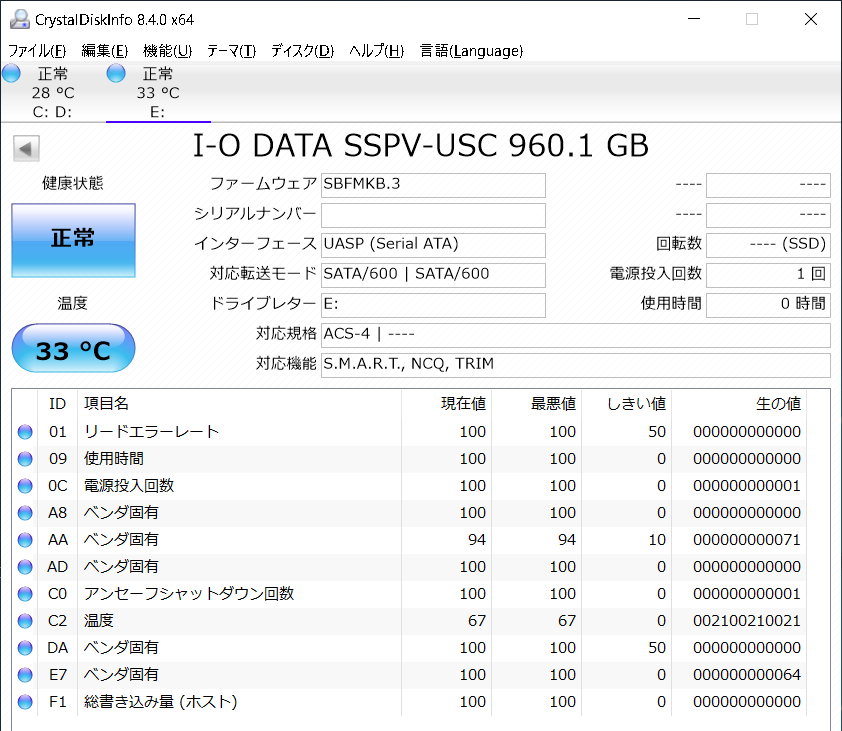This screenshot has height=731, width=842.
Task: Click the status orb on row E7
Action: pos(25,675)
